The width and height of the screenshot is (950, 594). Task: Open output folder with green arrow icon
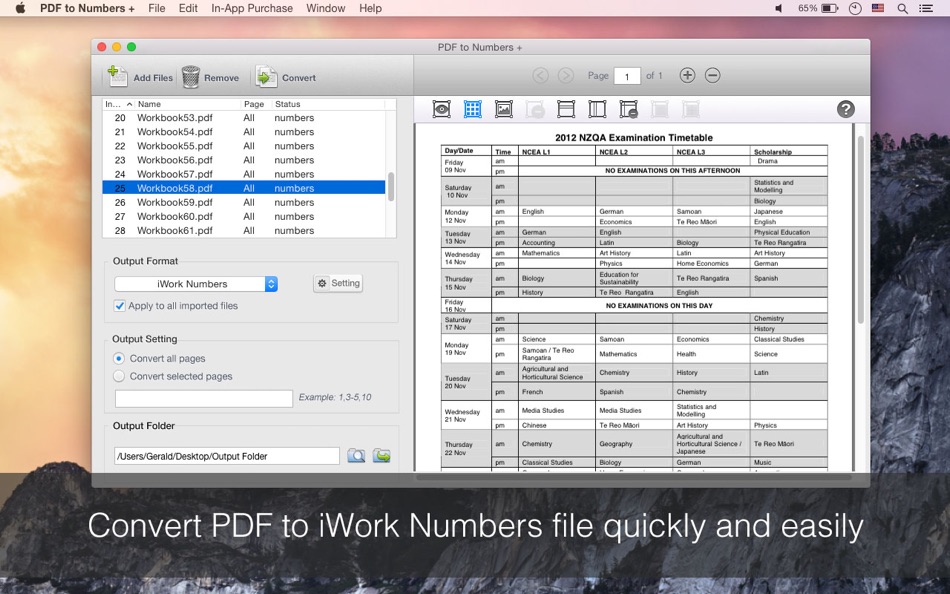coord(382,456)
